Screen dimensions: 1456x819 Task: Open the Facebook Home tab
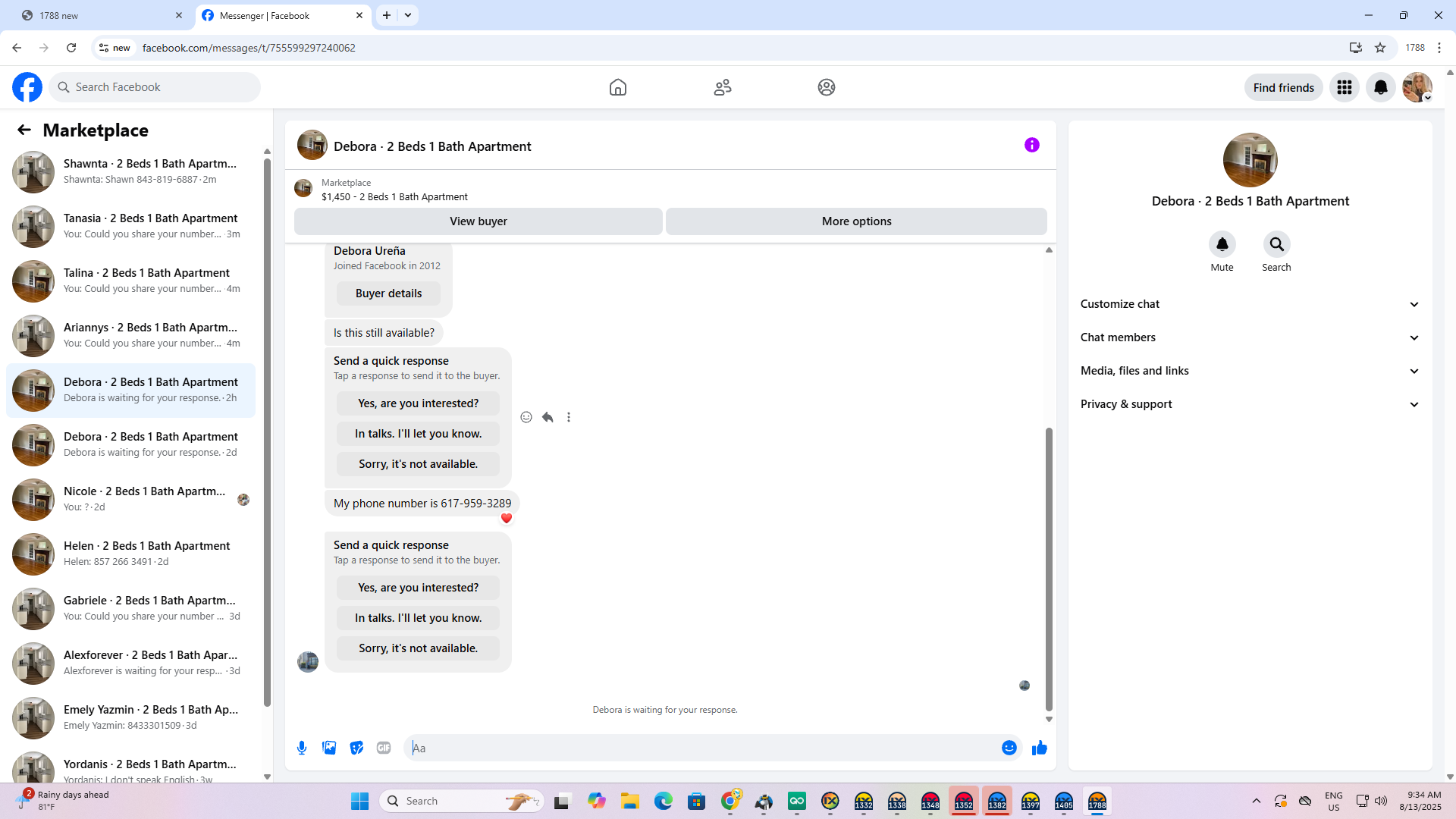click(617, 87)
